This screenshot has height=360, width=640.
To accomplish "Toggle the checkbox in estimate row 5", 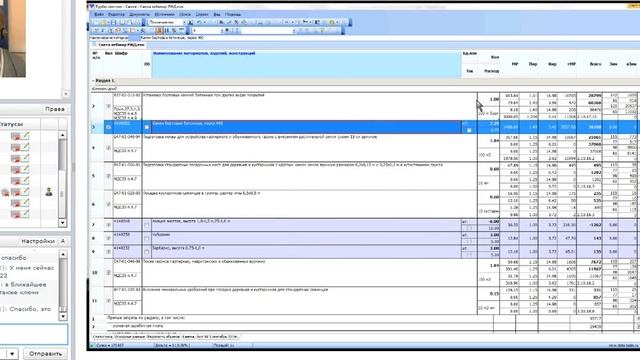I will pos(108,176).
